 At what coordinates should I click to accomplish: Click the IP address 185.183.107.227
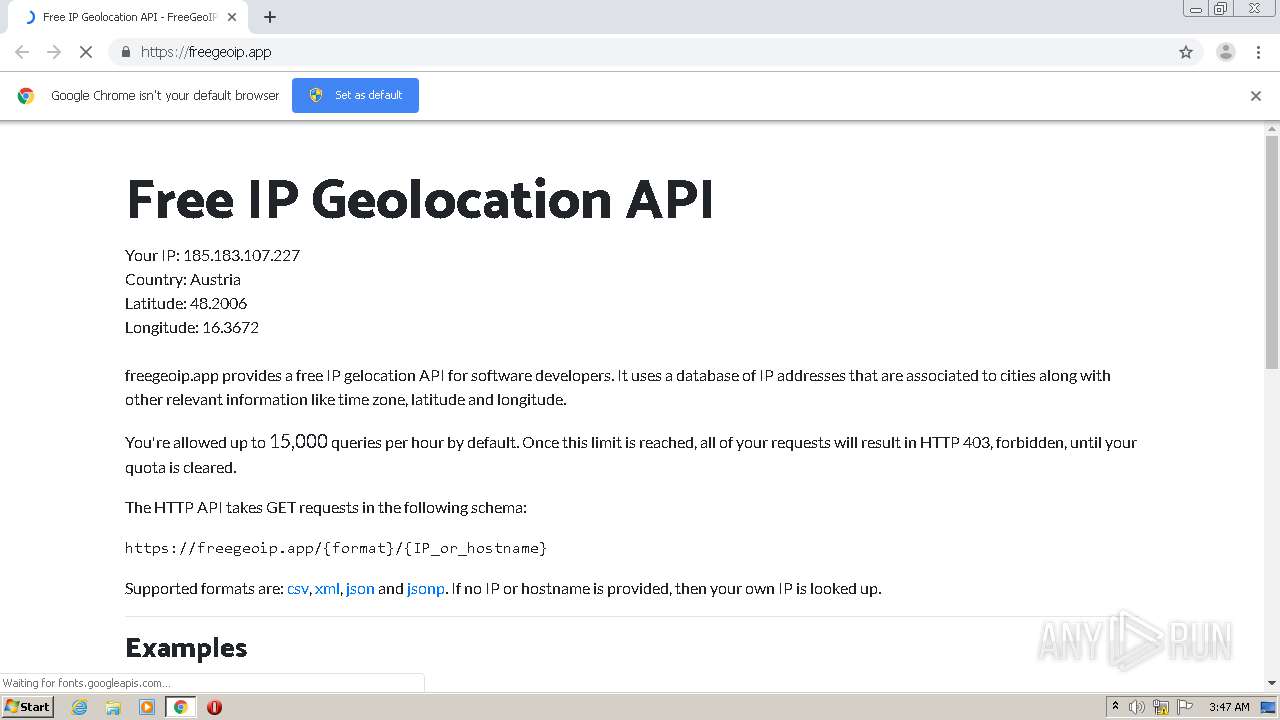click(241, 255)
